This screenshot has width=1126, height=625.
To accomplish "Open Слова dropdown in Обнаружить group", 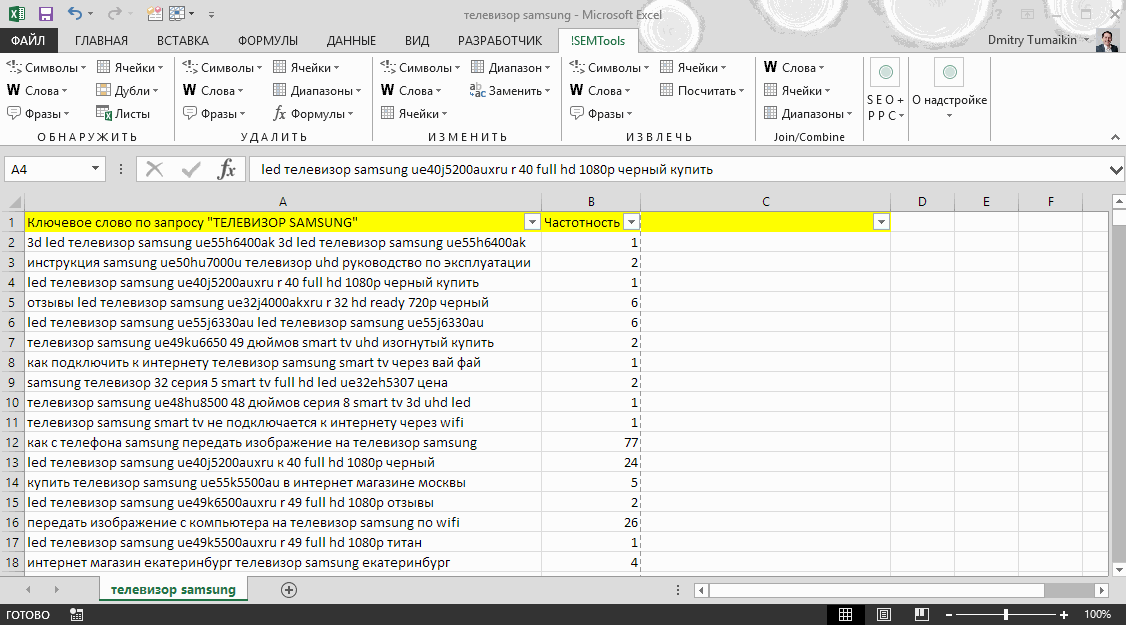I will [37, 91].
